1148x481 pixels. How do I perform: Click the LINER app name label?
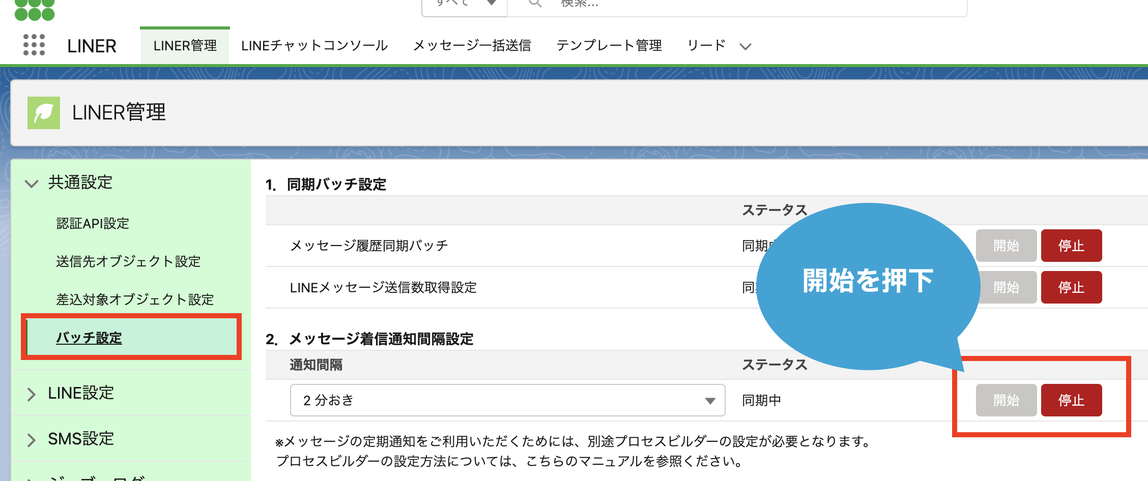(x=92, y=45)
